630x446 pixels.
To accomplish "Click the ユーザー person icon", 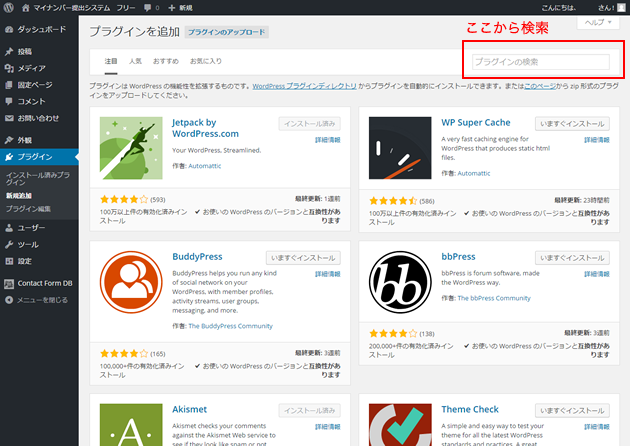I will (x=9, y=228).
